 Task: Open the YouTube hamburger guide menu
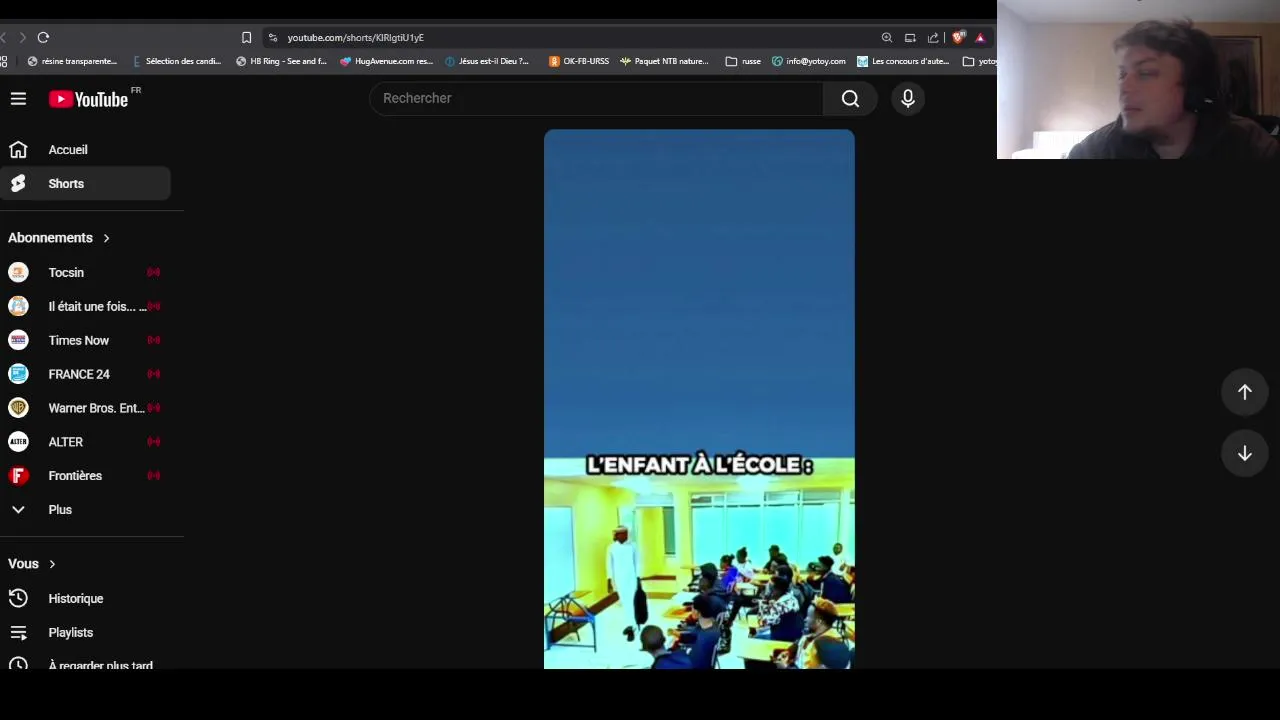click(x=18, y=98)
